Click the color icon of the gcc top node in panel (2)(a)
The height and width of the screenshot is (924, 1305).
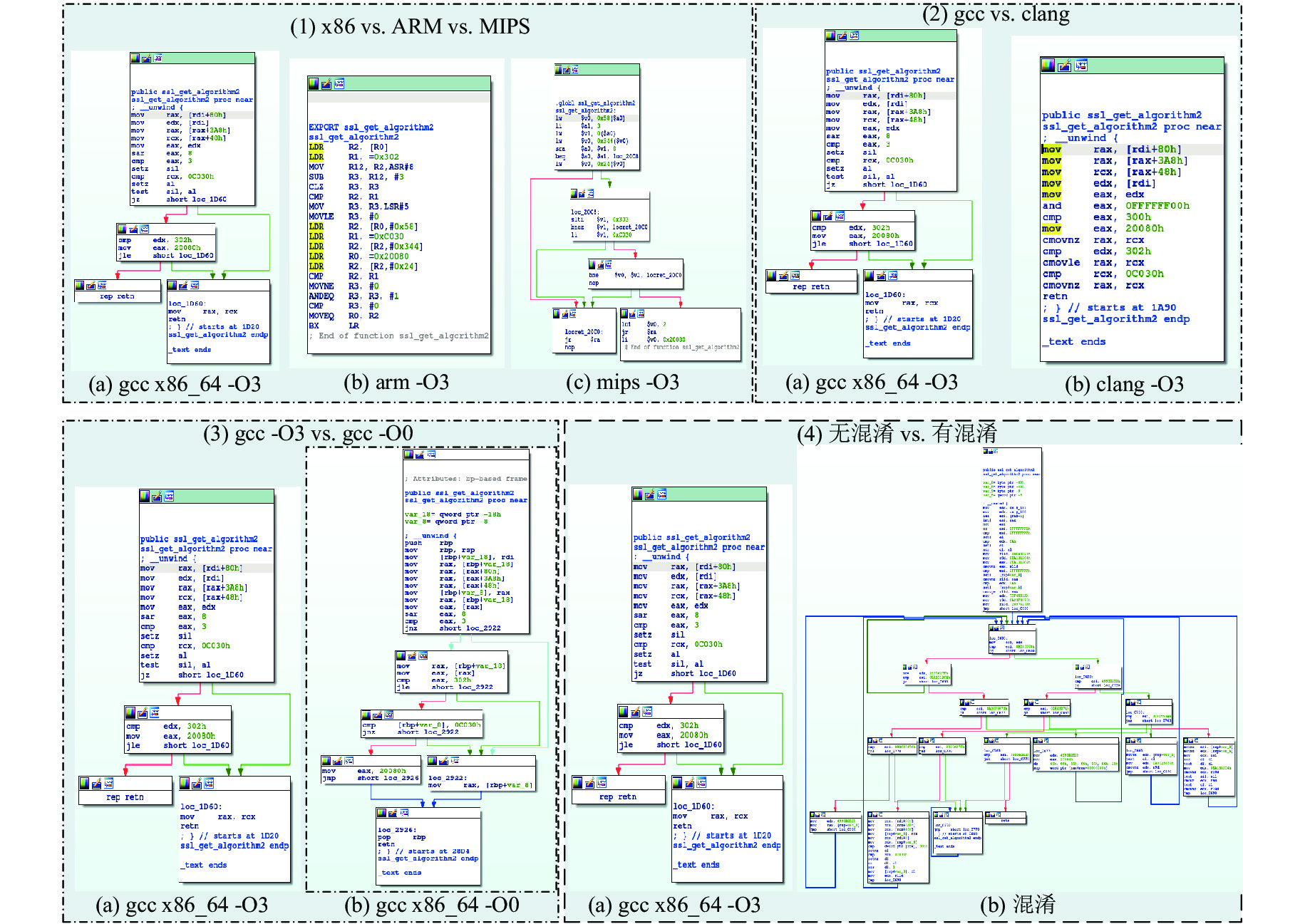(x=830, y=36)
